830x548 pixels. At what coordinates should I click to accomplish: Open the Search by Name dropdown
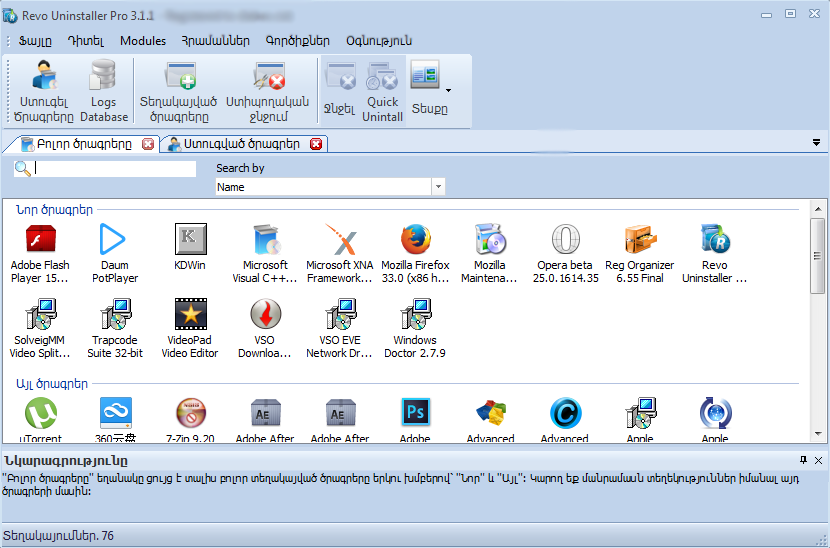438,187
